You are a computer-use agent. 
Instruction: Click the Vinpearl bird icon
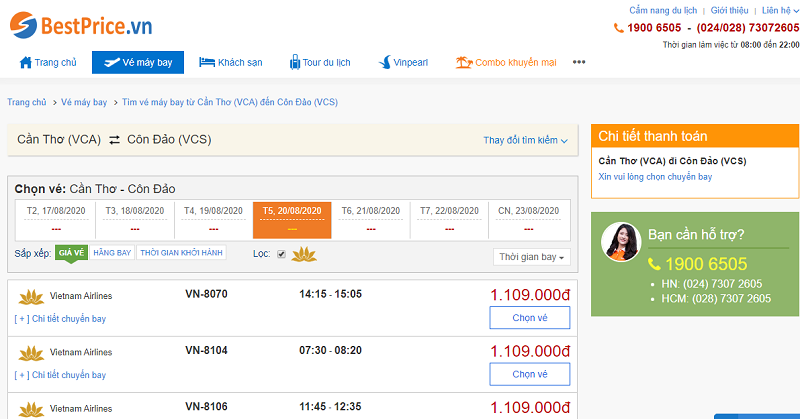(x=385, y=62)
